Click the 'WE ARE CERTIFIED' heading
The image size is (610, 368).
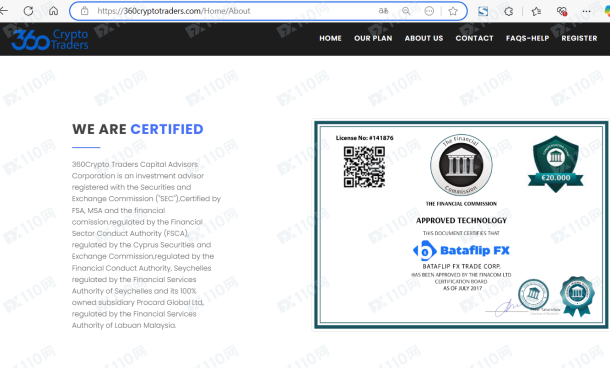coord(138,129)
